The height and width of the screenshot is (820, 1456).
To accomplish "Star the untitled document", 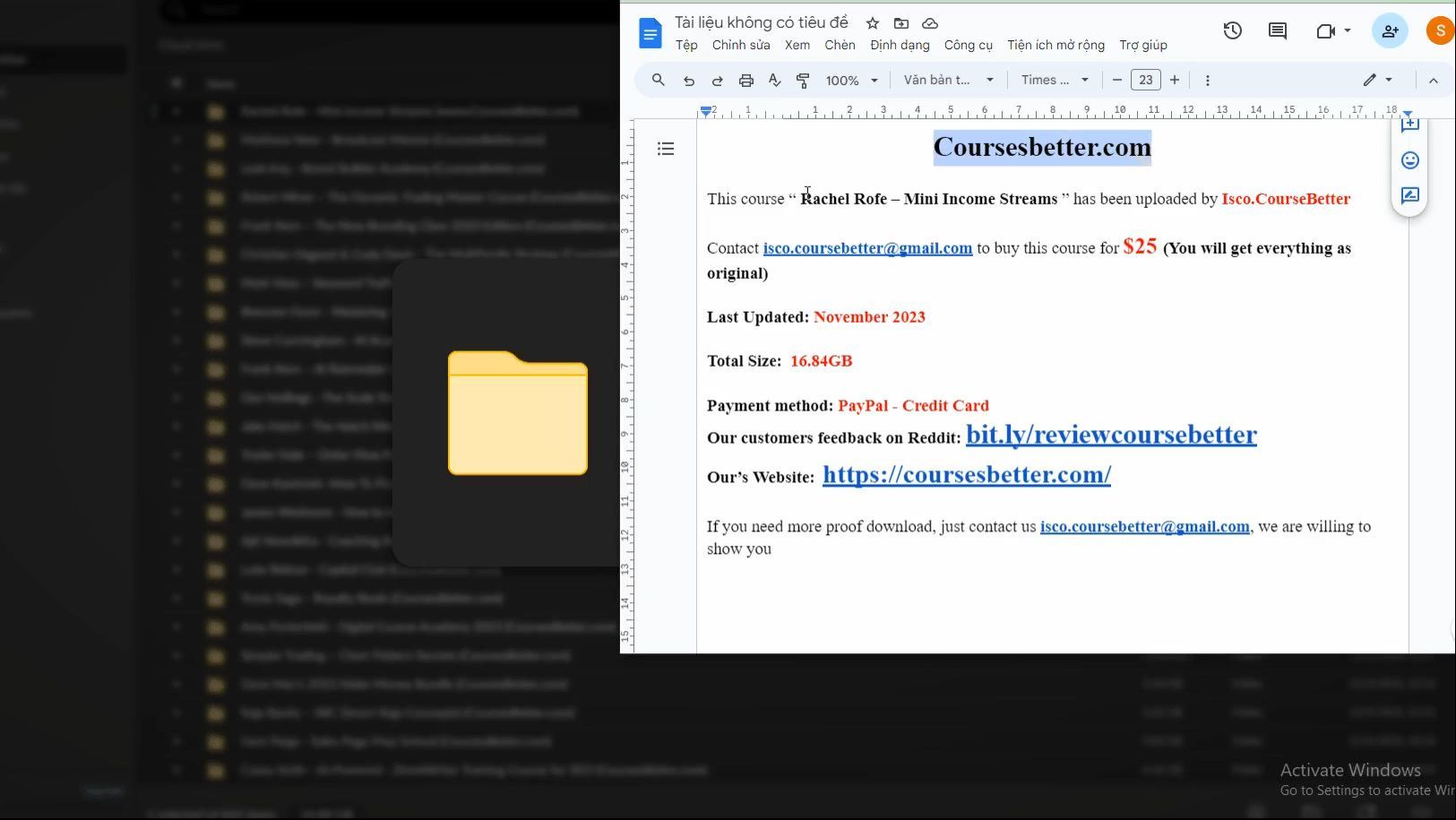I will pyautogui.click(x=873, y=23).
